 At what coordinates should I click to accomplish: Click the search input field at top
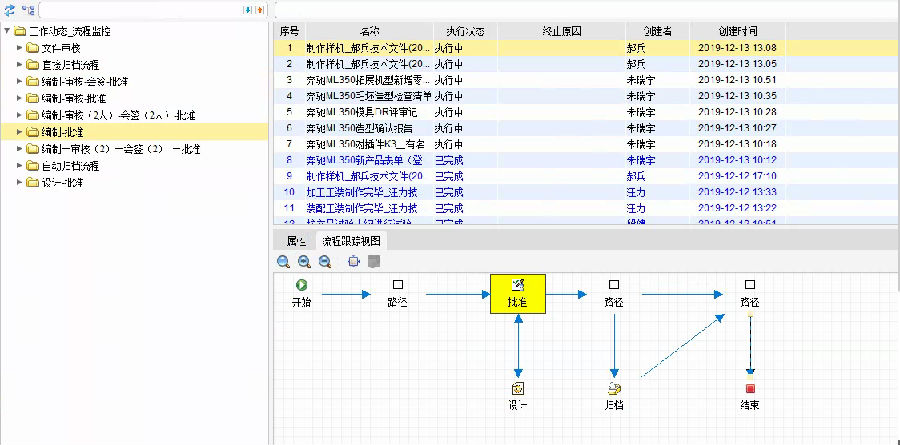[x=140, y=10]
